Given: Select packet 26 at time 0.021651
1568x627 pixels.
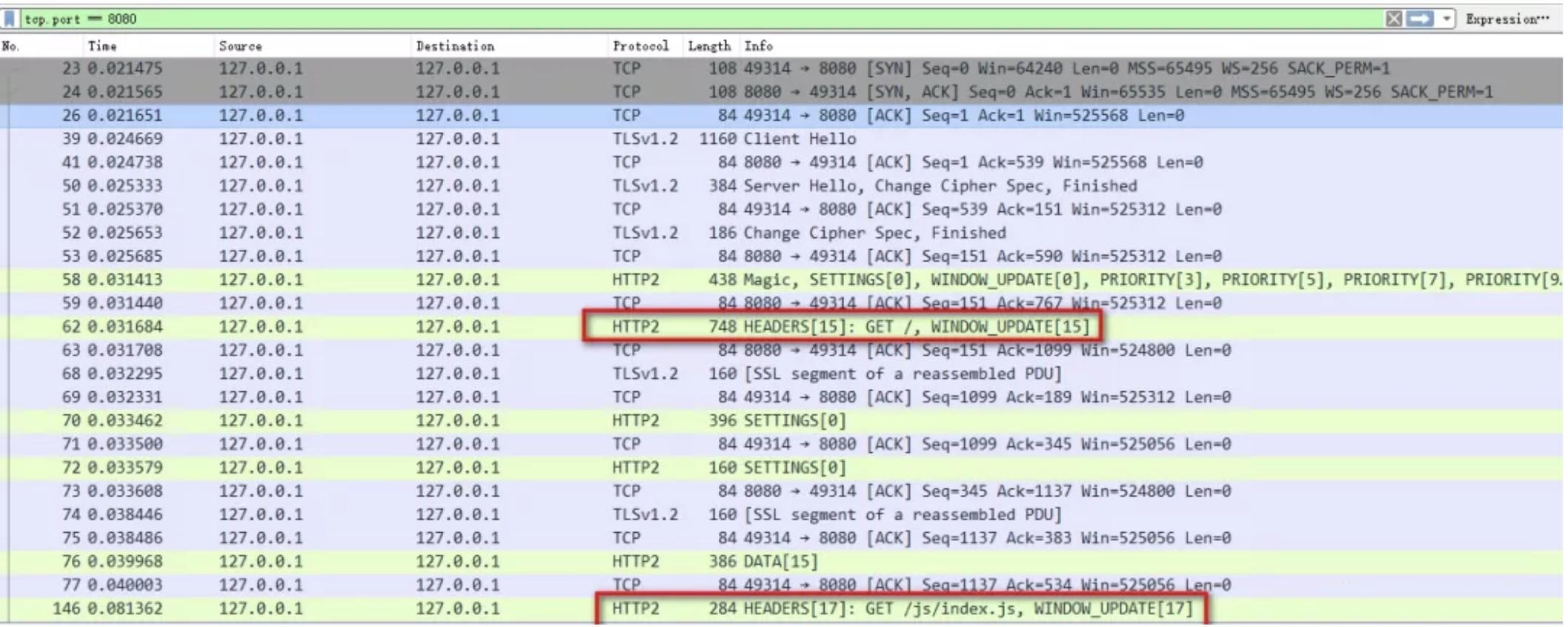Looking at the screenshot, I should (782, 116).
